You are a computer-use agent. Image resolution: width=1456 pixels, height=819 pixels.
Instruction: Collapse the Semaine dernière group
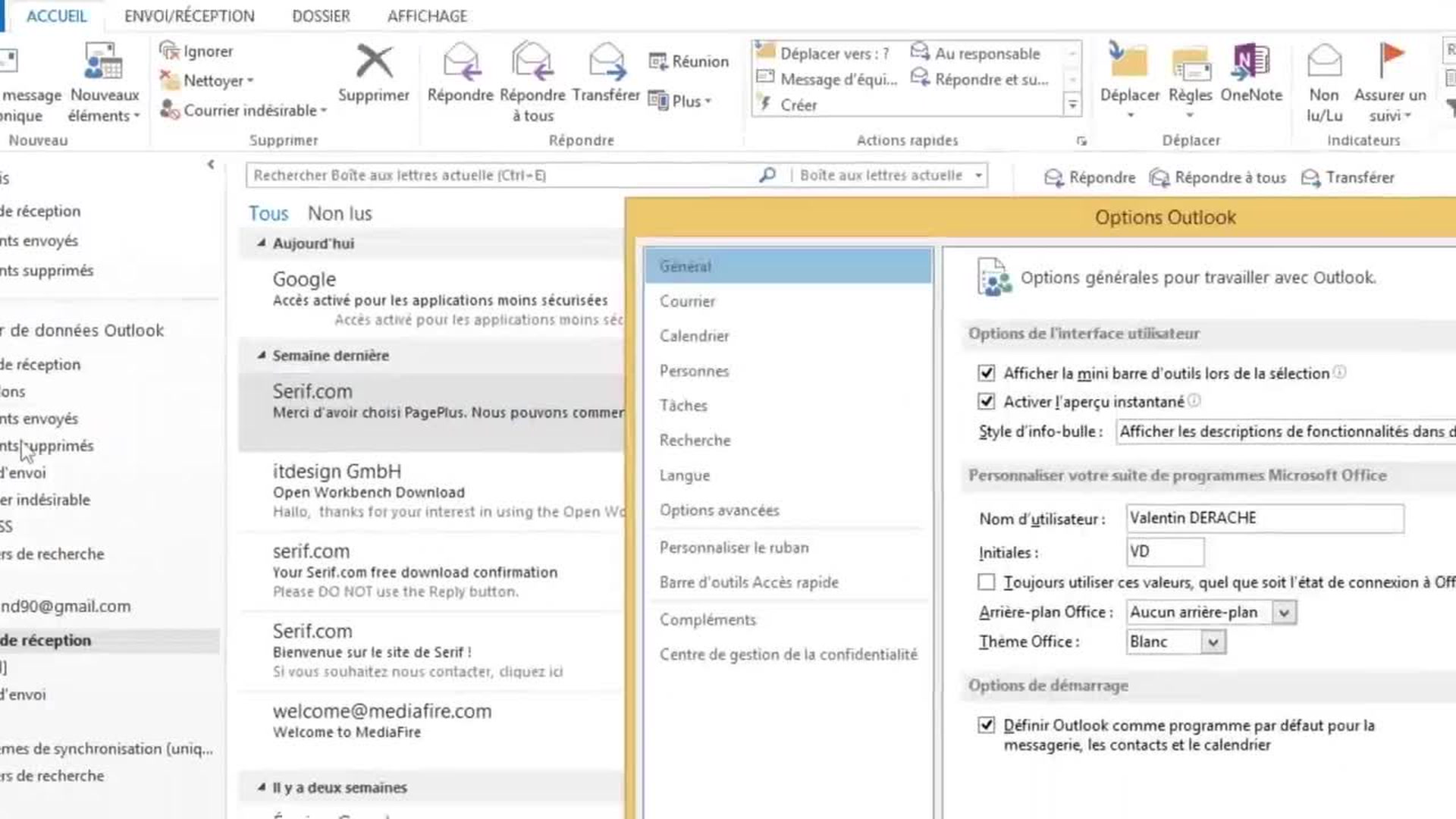tap(262, 356)
